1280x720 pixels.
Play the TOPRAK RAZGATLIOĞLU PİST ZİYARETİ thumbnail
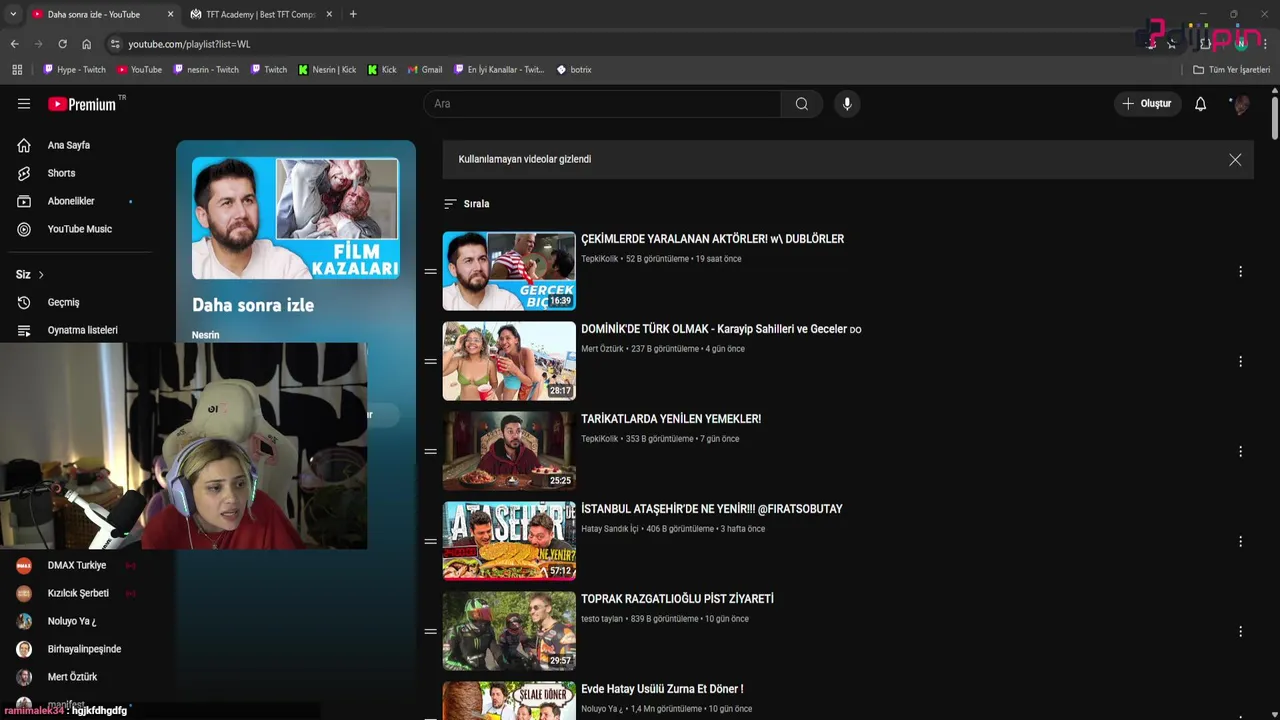(x=509, y=631)
